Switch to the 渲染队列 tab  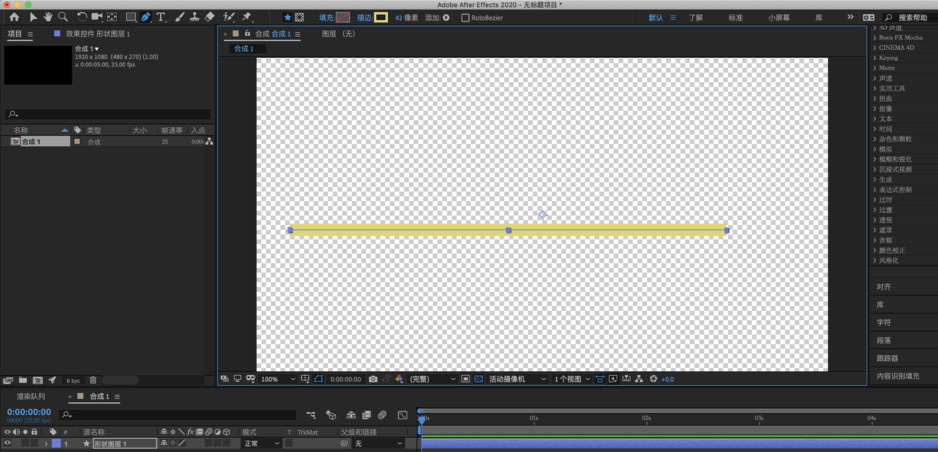(30, 397)
